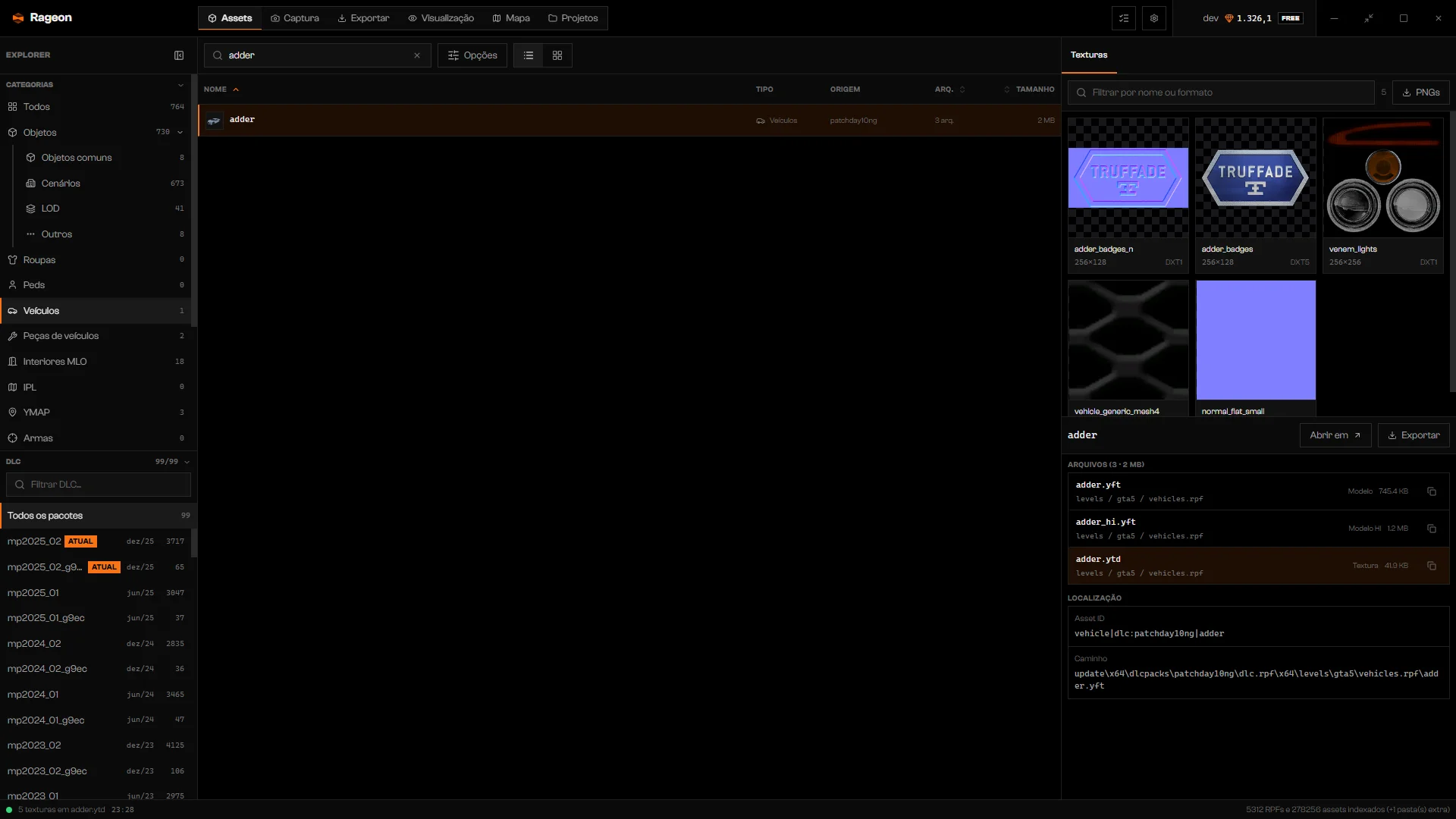Click the Exportar button for adder
This screenshot has height=819, width=1456.
1414,435
